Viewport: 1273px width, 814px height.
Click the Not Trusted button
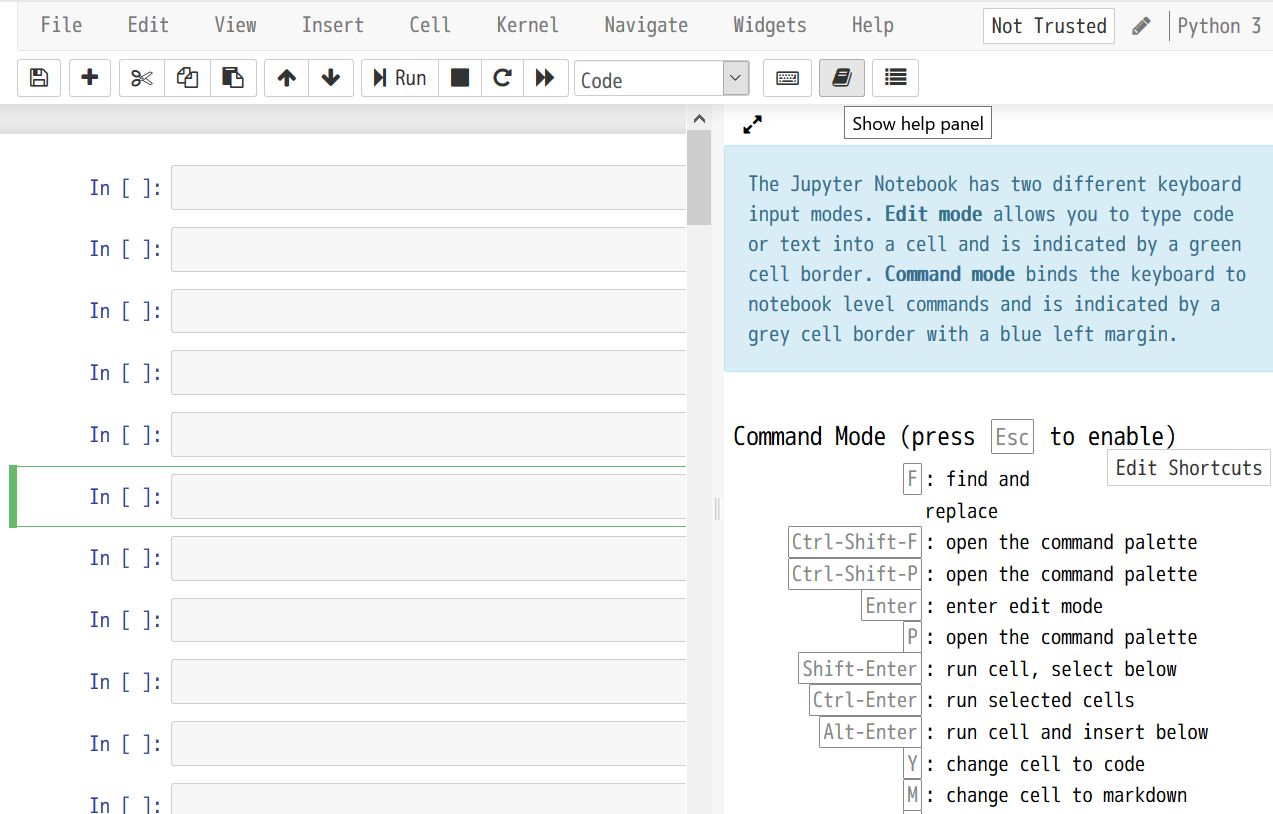(1048, 26)
